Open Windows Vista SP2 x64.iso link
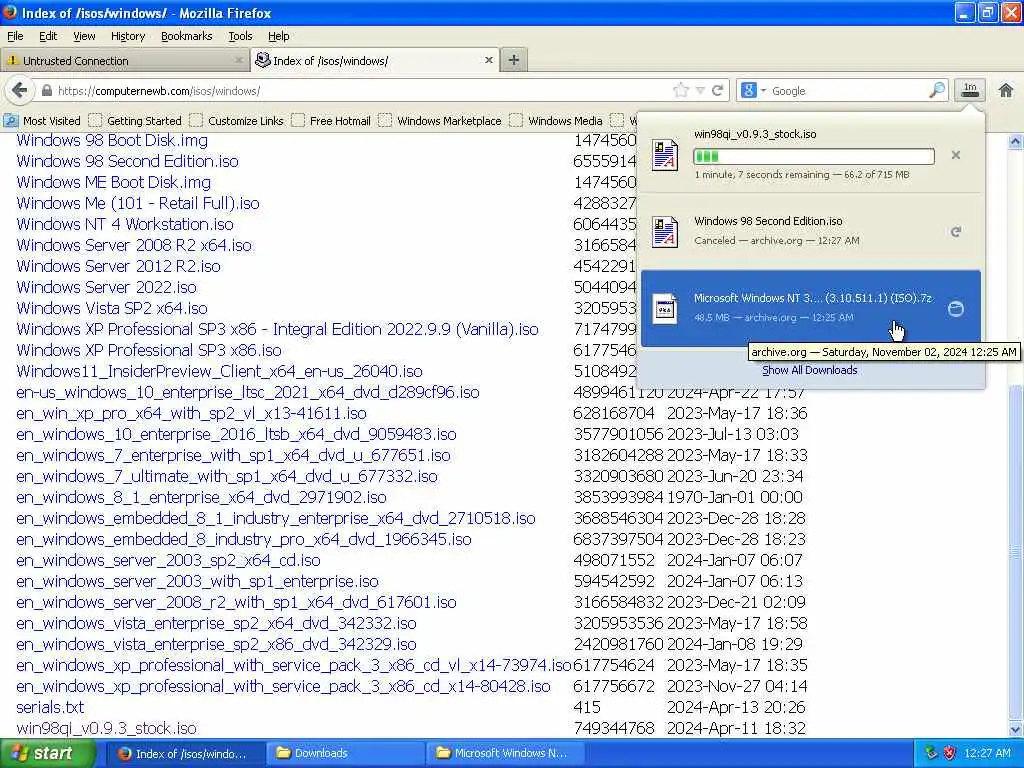The width and height of the screenshot is (1024, 768). 112,308
